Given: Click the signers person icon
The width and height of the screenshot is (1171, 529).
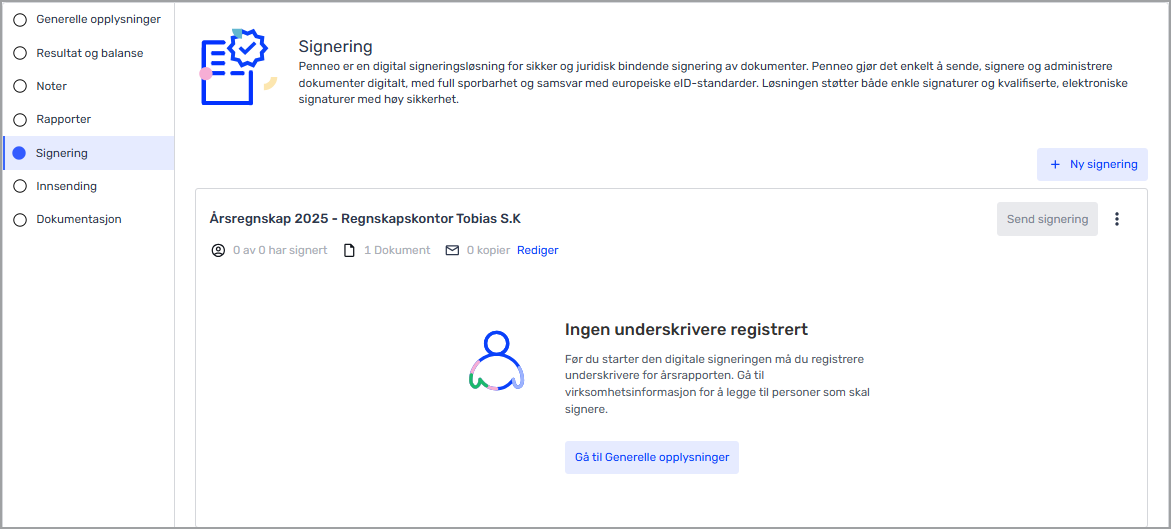Looking at the screenshot, I should click(218, 250).
